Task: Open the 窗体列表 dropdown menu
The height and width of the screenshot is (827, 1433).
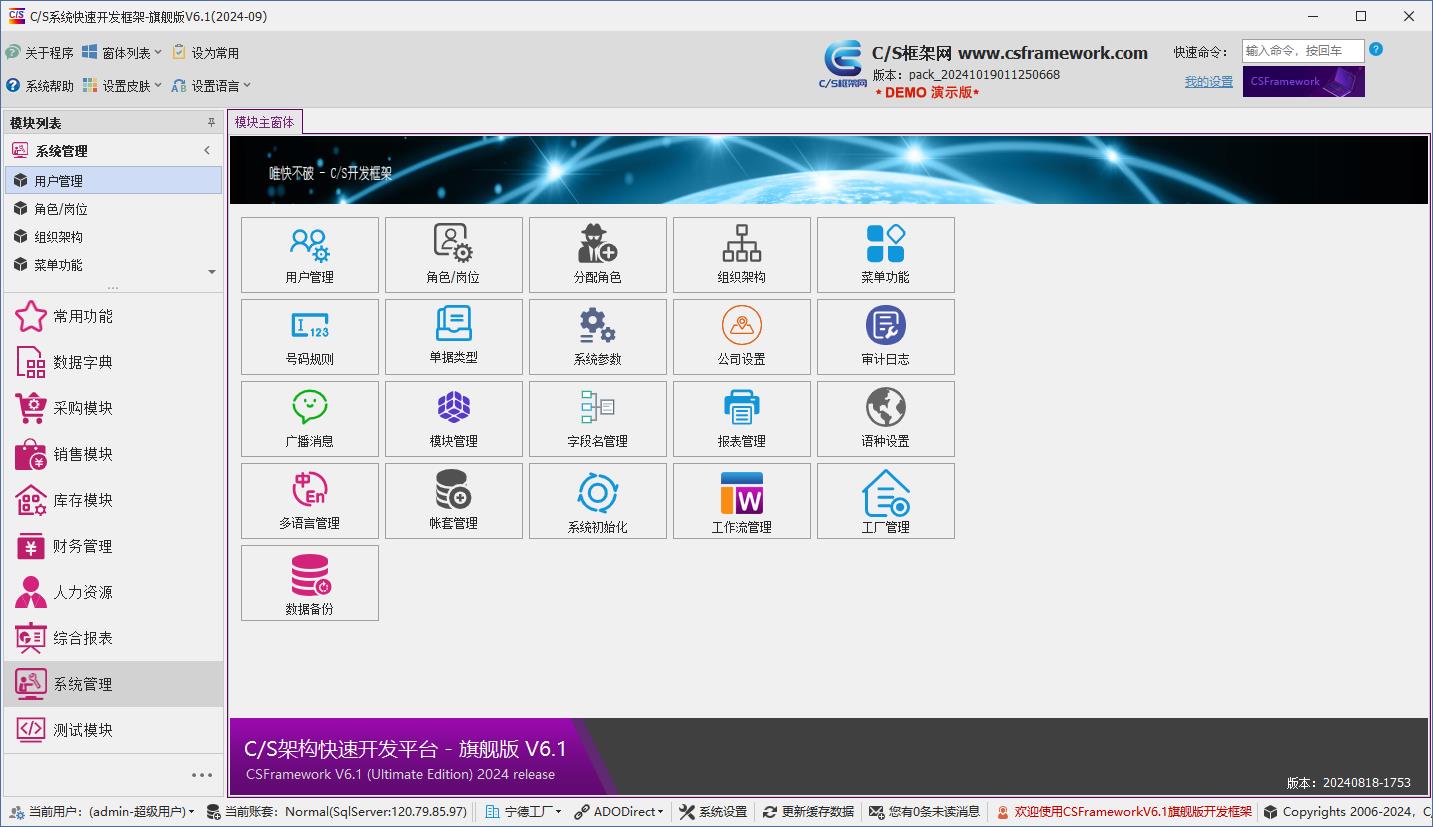Action: (122, 53)
